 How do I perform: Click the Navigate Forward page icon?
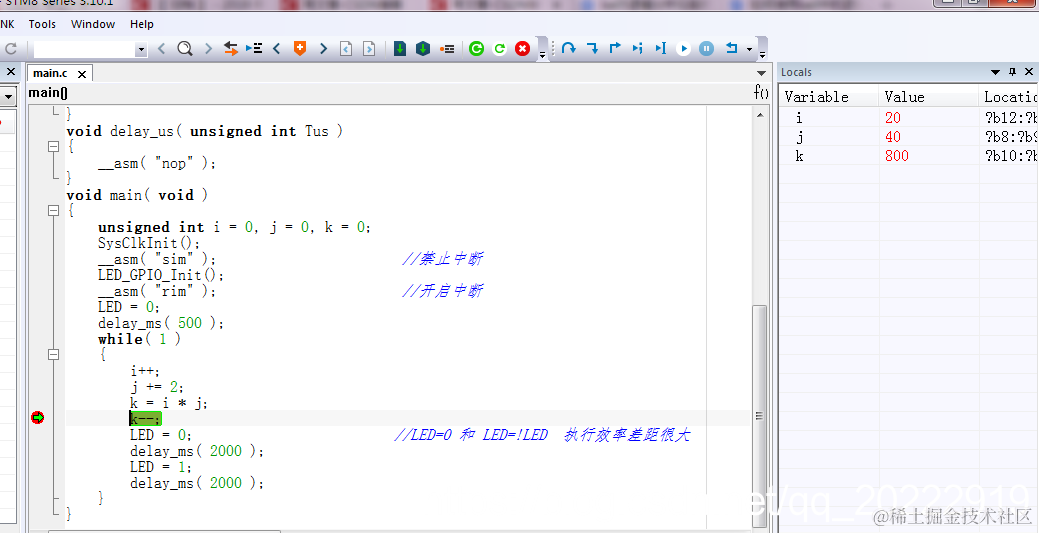369,48
